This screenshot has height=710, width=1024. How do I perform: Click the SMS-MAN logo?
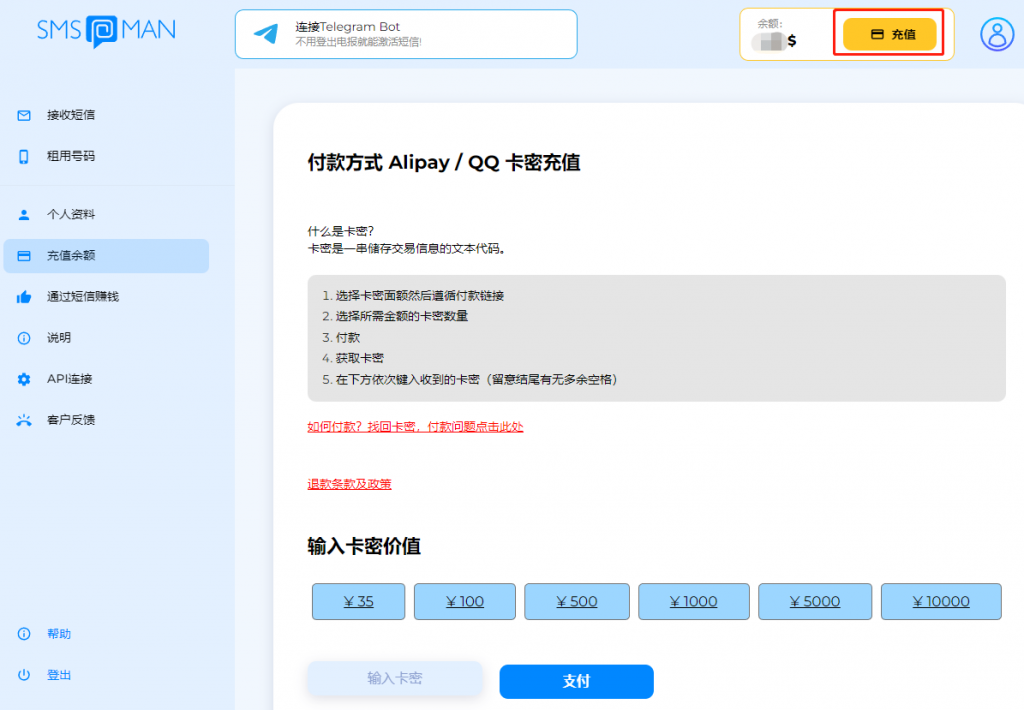[106, 30]
